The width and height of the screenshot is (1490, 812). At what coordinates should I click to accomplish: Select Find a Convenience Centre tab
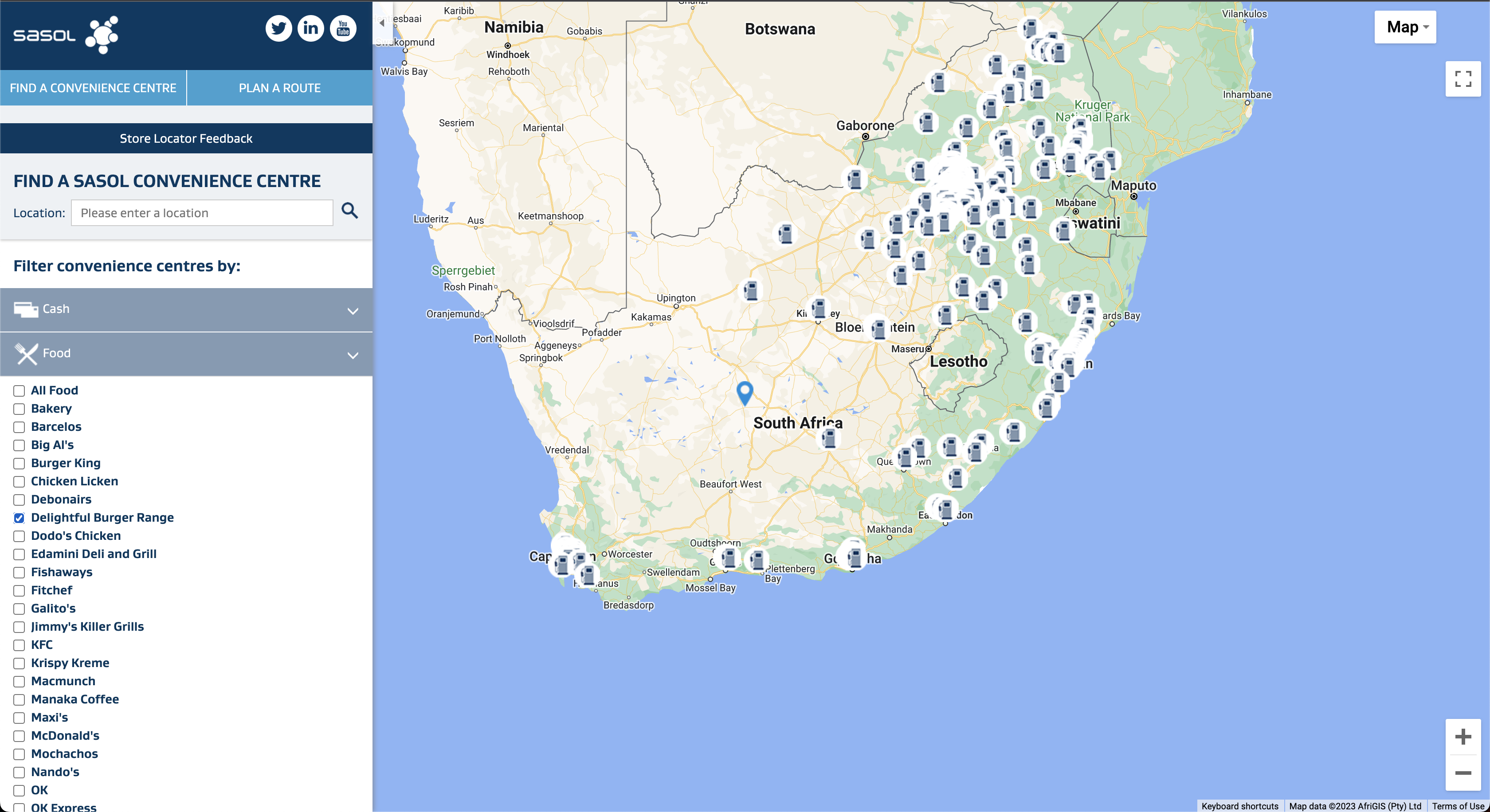[93, 88]
